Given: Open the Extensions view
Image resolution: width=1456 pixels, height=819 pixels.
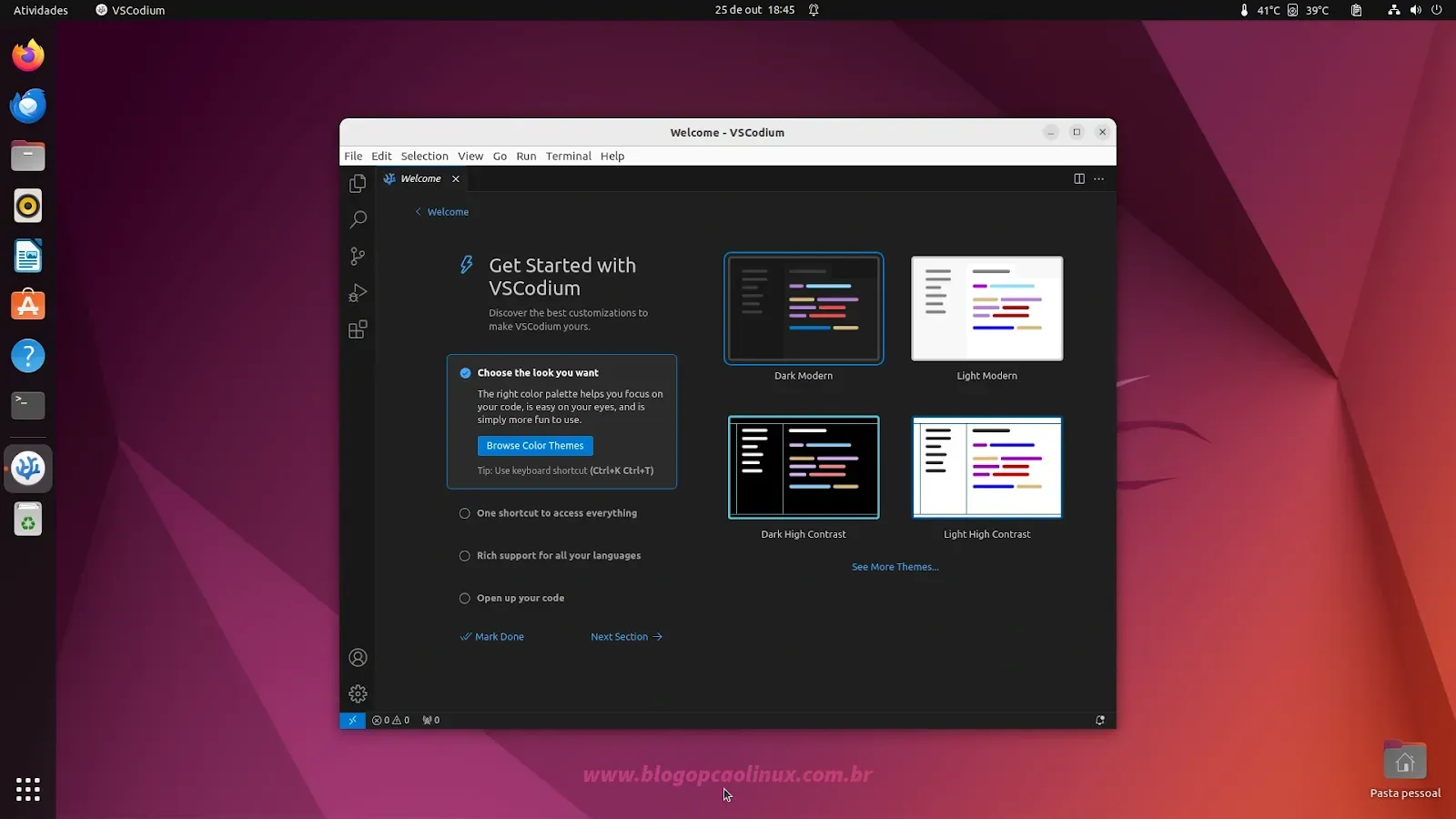Looking at the screenshot, I should click(x=358, y=329).
